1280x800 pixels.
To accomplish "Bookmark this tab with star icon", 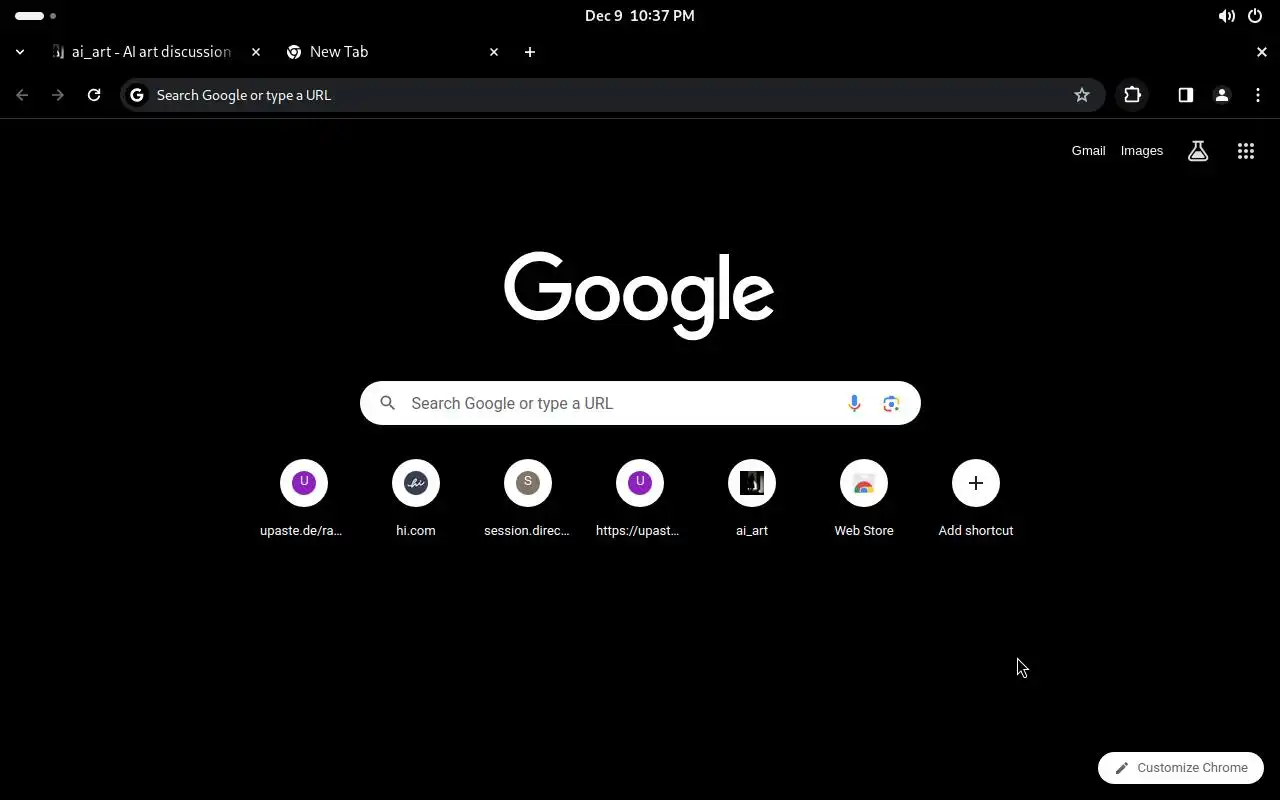I will coord(1081,95).
